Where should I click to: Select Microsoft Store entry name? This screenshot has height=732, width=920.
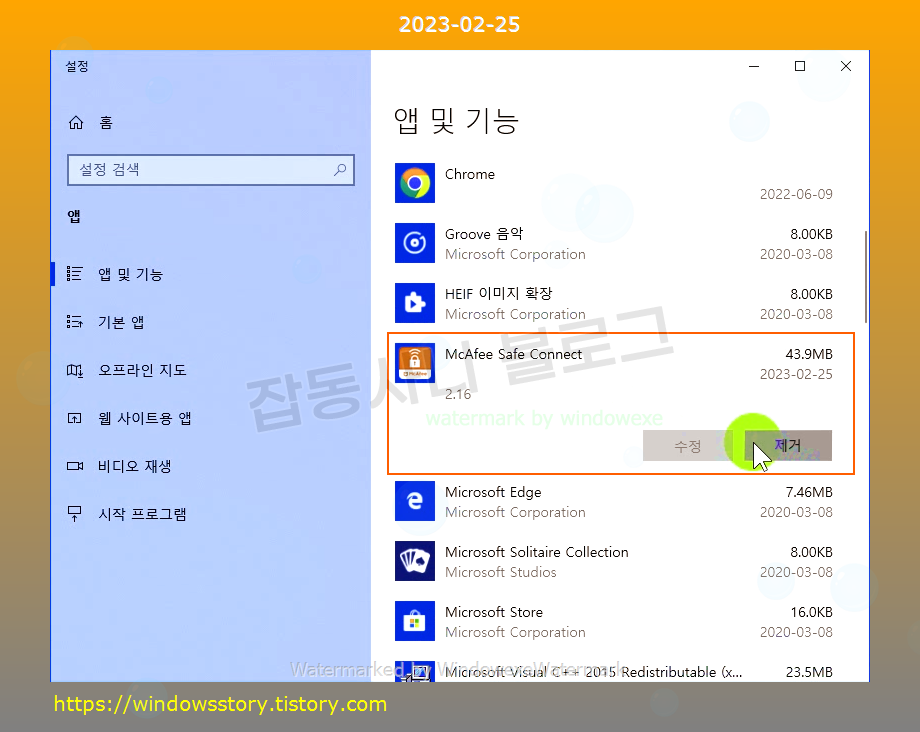tap(493, 612)
